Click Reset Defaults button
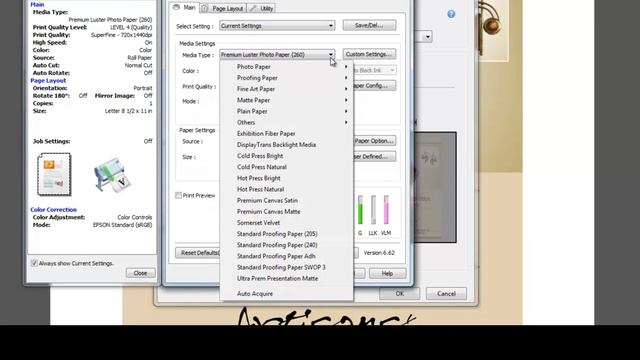This screenshot has width=640, height=360. click(198, 253)
